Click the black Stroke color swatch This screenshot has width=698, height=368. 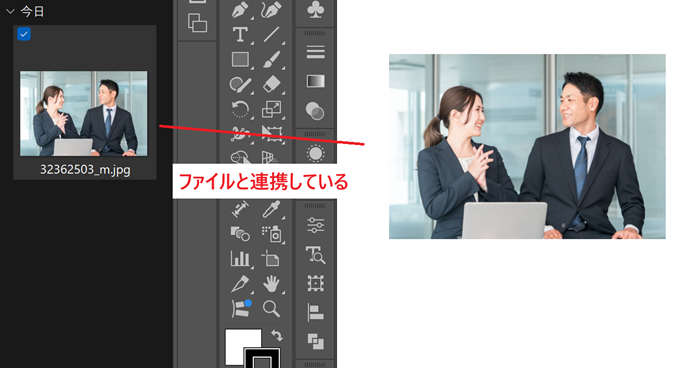(x=262, y=359)
